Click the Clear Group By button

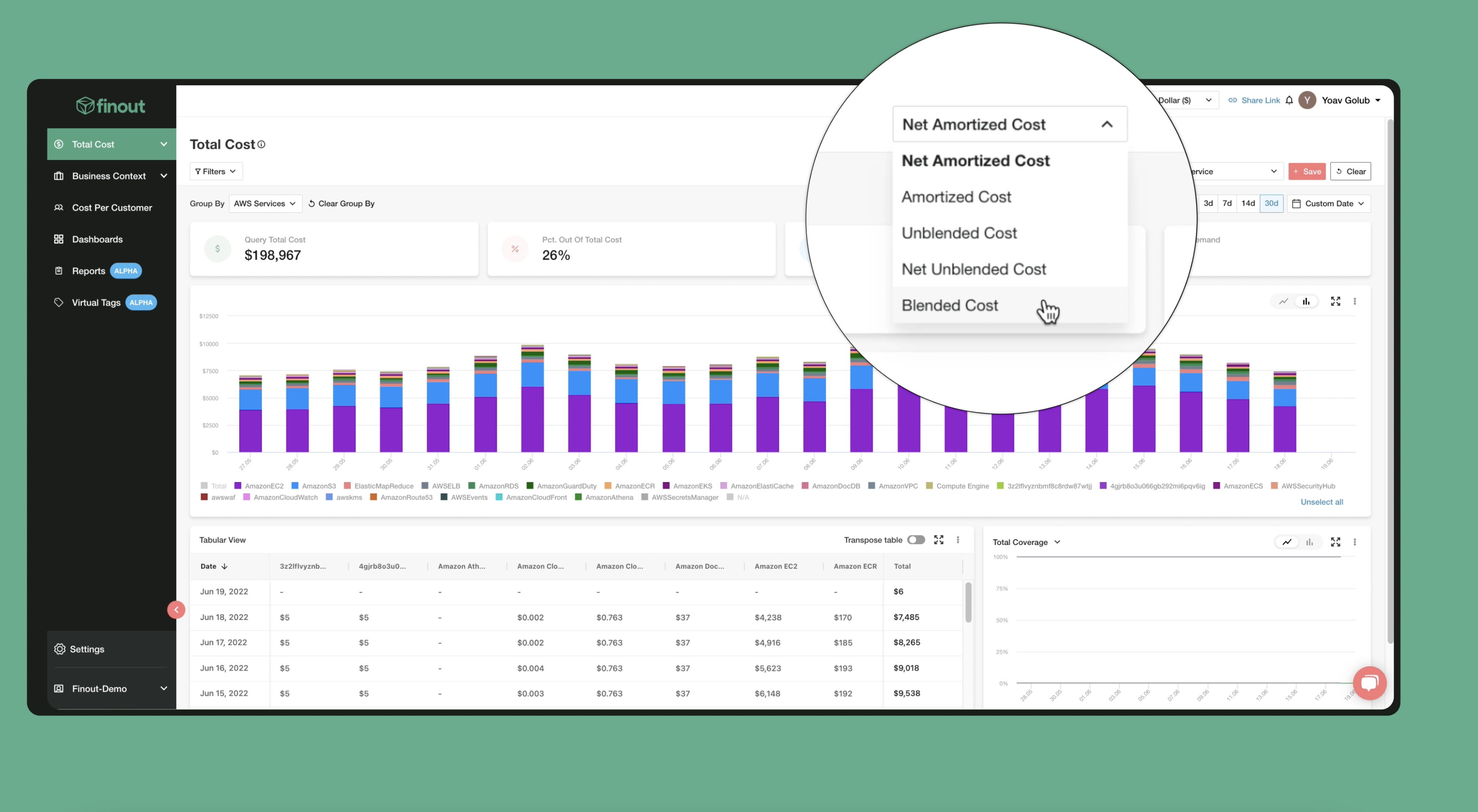[x=341, y=204]
